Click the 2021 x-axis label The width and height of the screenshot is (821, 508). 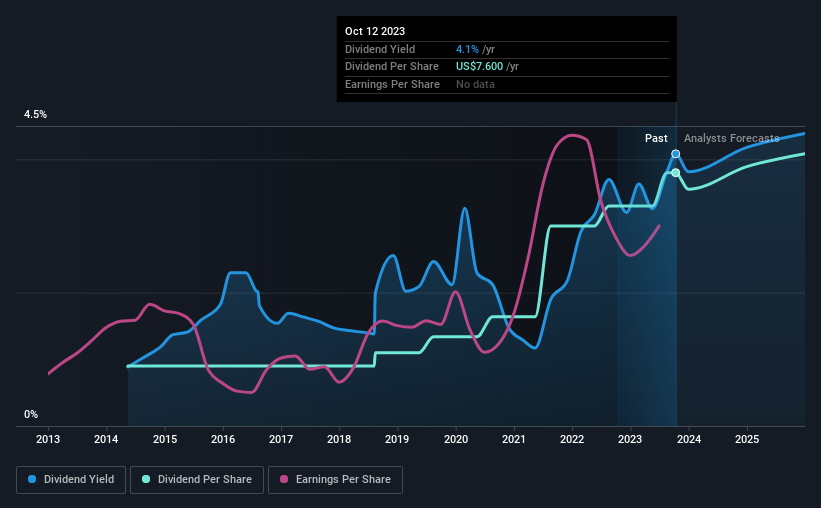[514, 439]
